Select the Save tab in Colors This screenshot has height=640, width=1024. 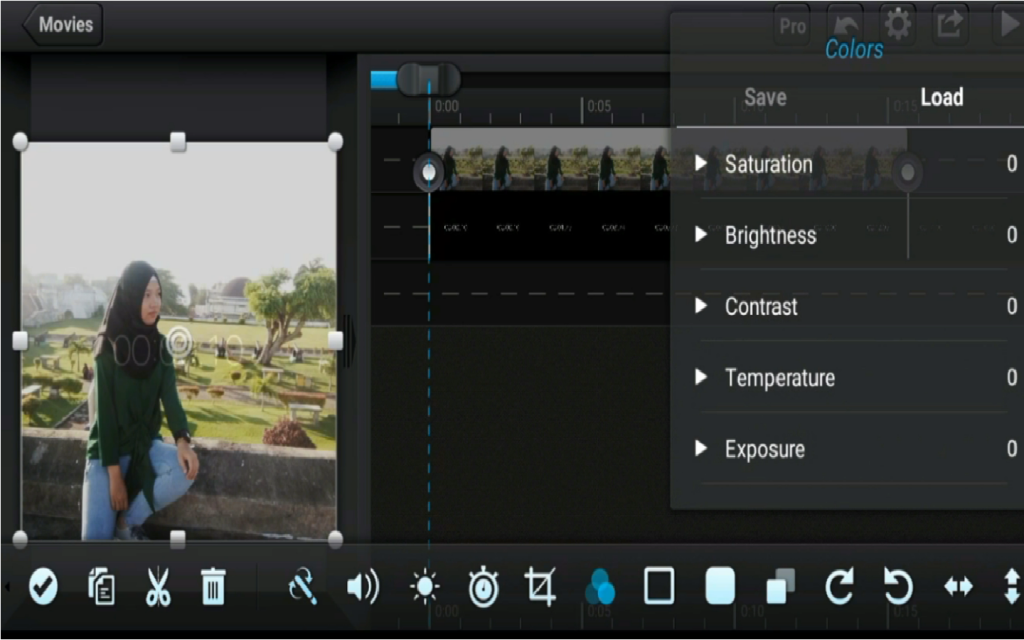click(x=765, y=97)
